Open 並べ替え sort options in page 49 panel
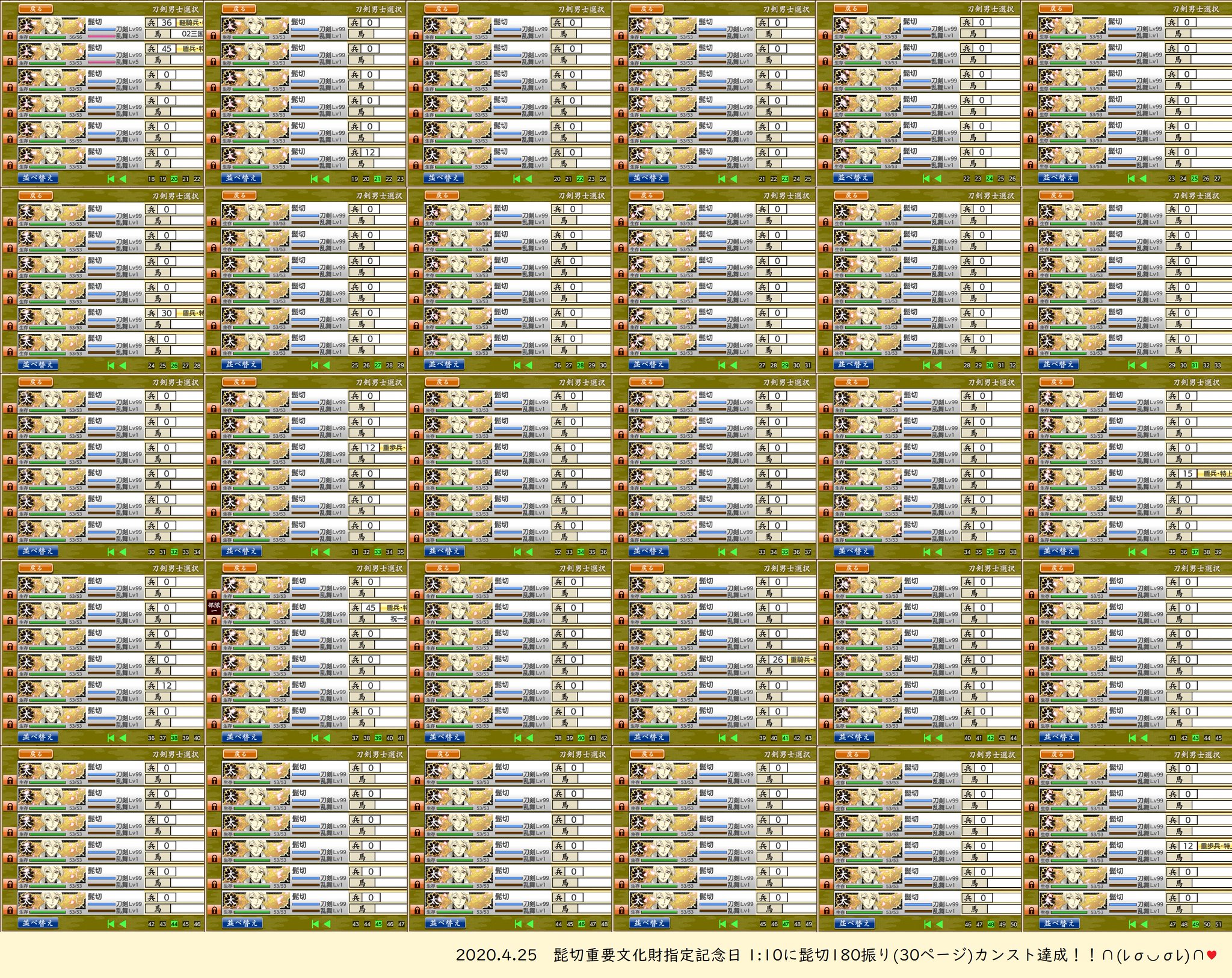1232x978 pixels. pos(1060,923)
